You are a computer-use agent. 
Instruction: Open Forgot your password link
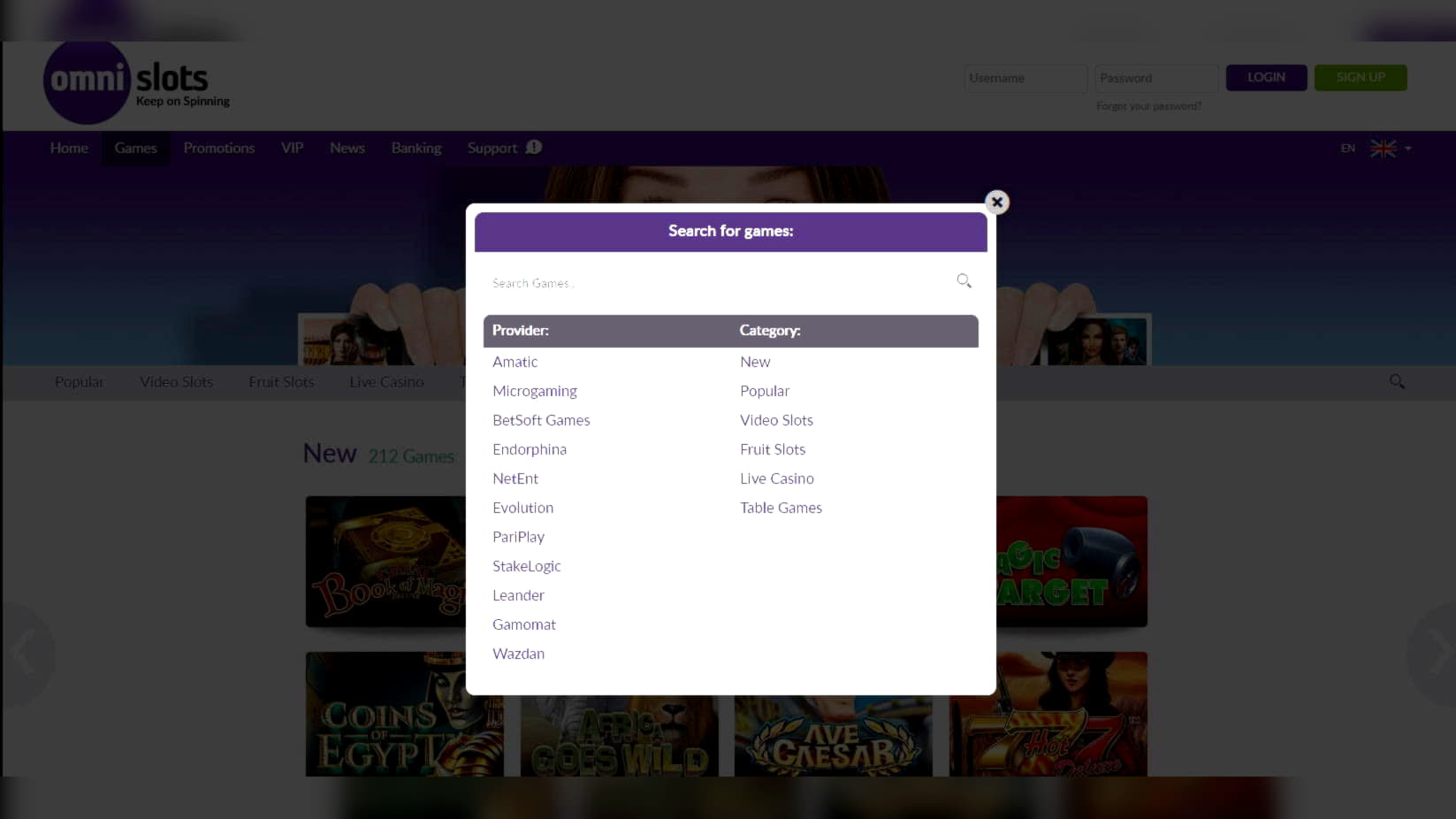coord(1148,106)
